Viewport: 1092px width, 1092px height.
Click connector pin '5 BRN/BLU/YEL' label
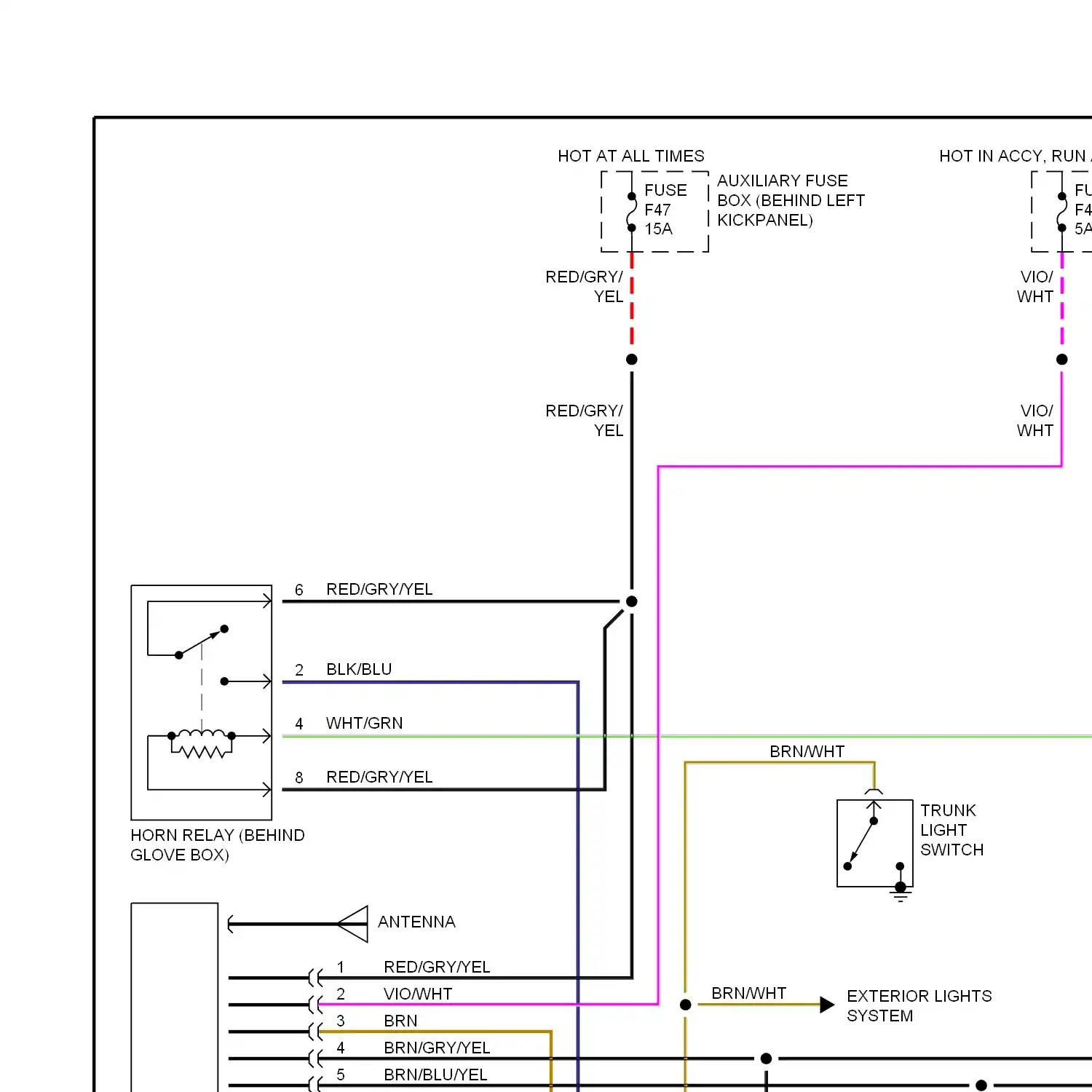(x=411, y=1075)
